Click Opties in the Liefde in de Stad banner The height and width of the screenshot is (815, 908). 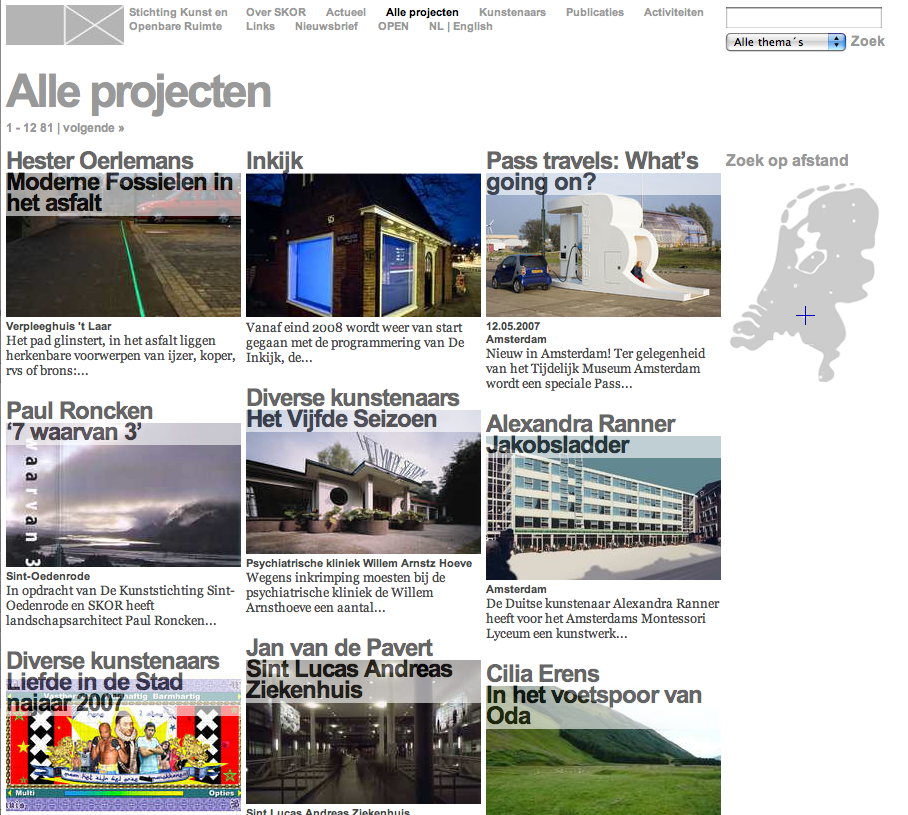pos(221,793)
